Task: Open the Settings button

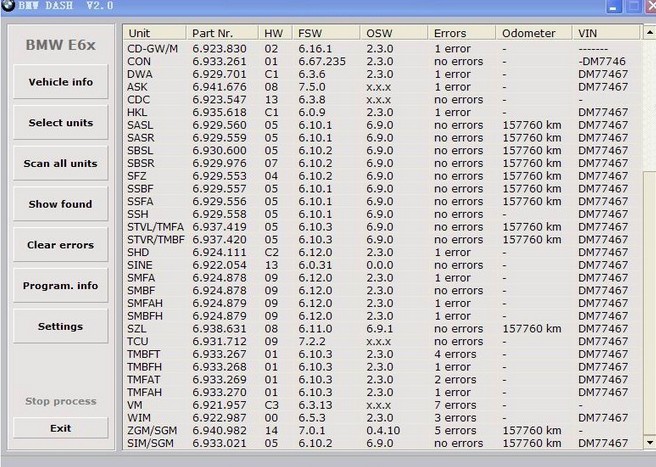Action: 61,326
